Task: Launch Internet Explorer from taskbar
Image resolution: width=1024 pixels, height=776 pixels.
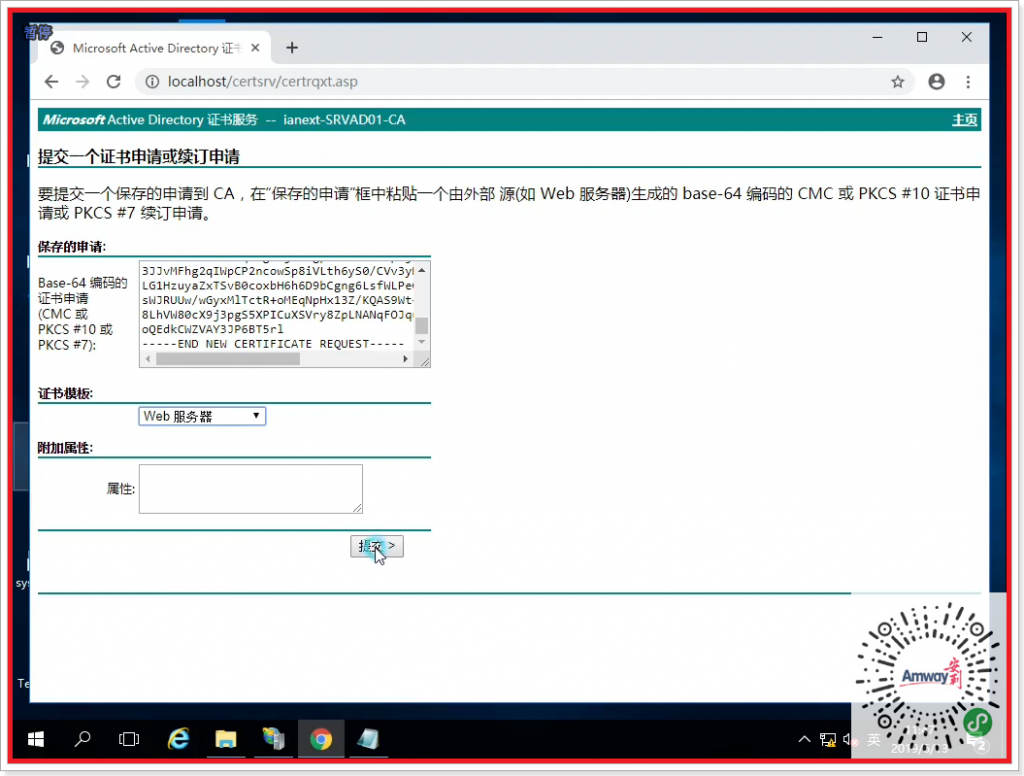Action: [x=179, y=740]
